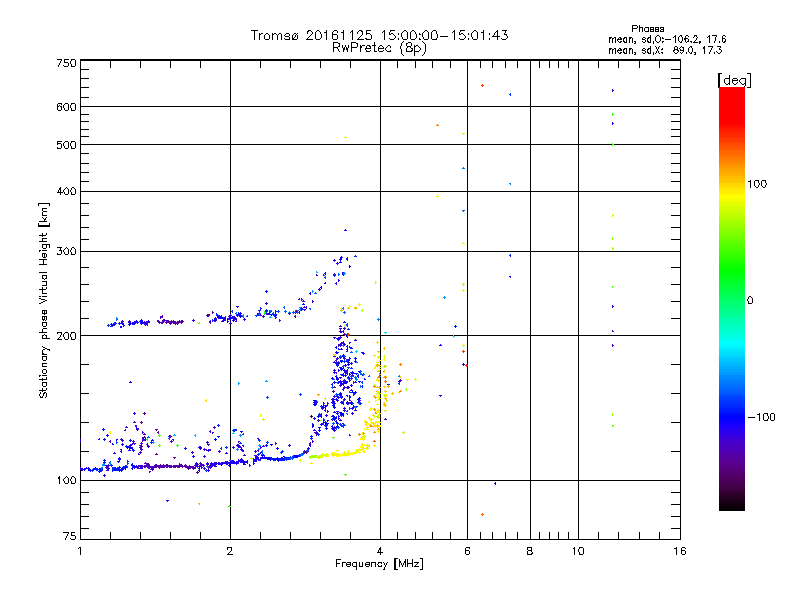
Task: Click the y-axis tick label '400'
Action: coord(66,191)
